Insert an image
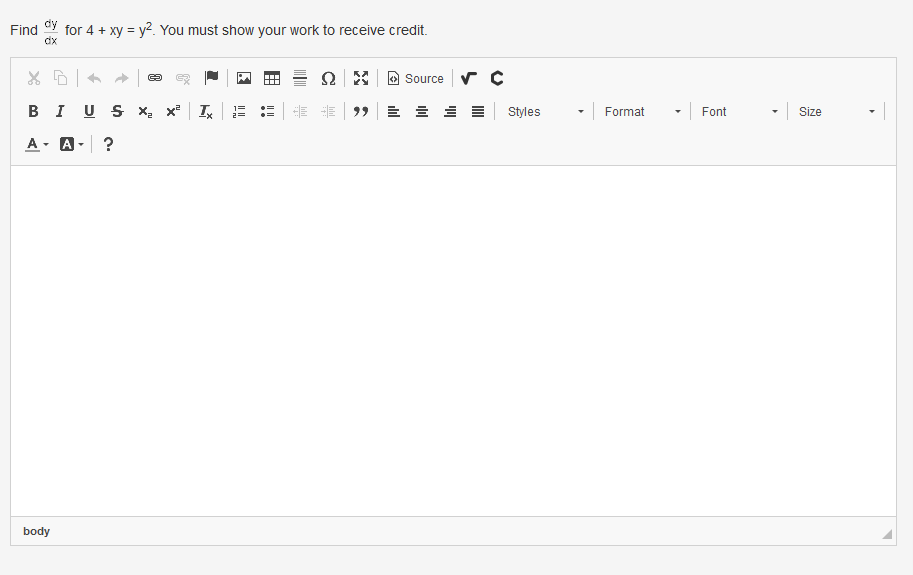The image size is (913, 575). [244, 78]
